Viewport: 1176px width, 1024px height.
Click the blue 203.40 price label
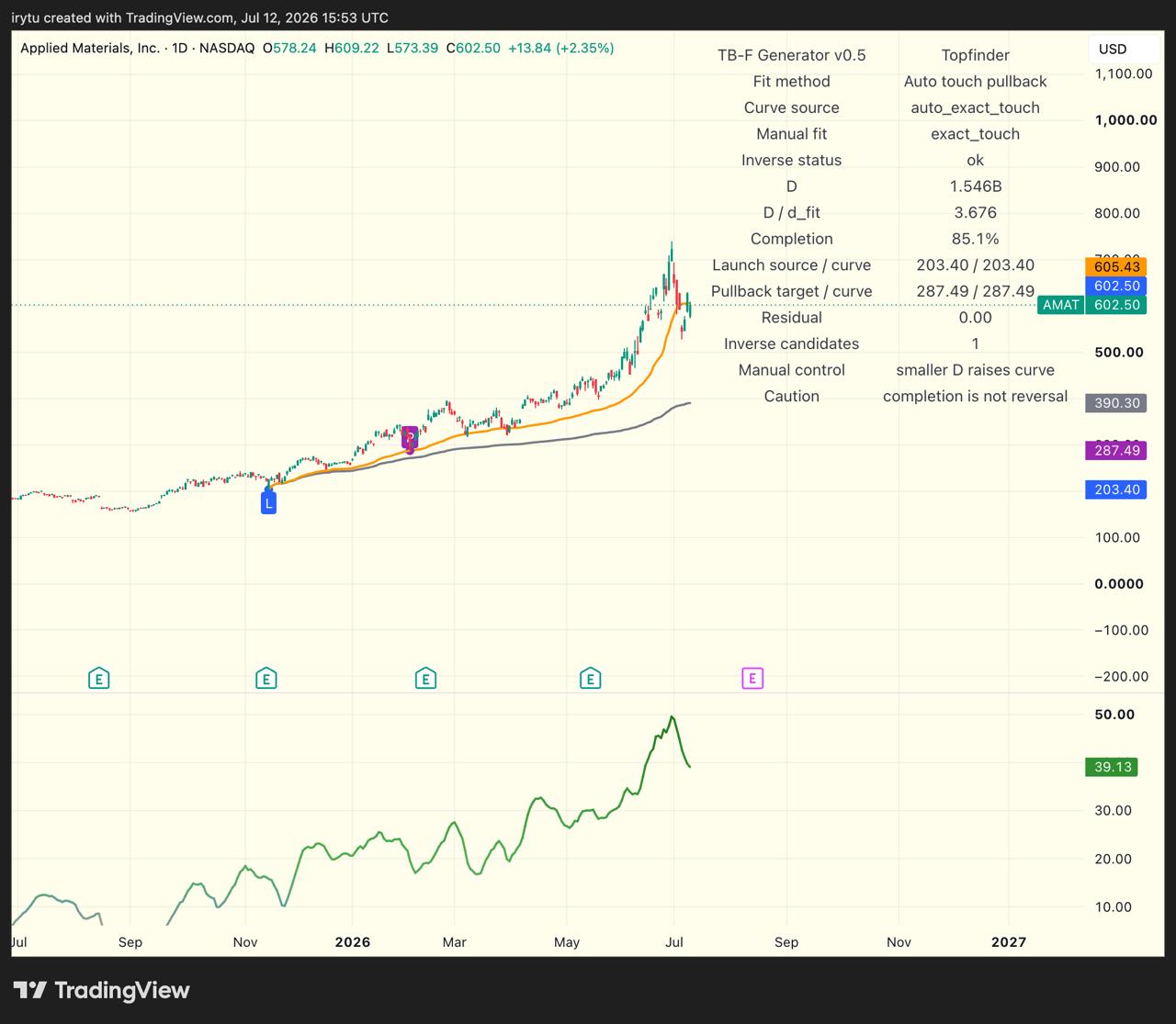coord(1115,489)
